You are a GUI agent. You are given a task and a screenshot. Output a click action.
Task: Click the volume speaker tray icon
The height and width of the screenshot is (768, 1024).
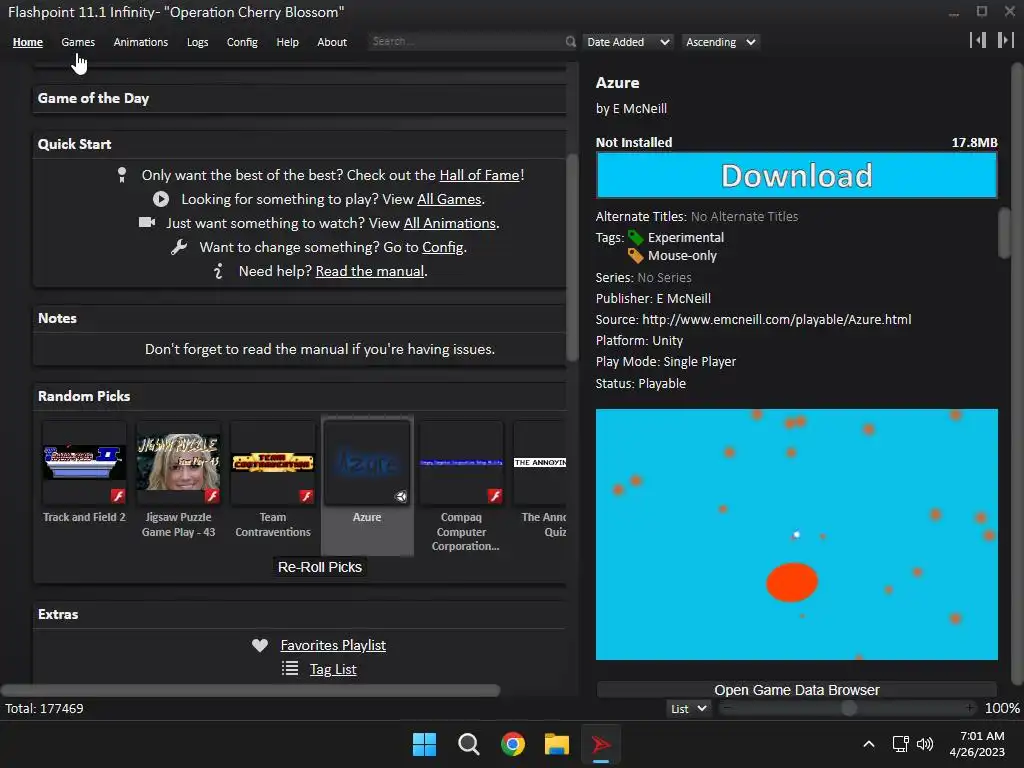[x=925, y=744]
